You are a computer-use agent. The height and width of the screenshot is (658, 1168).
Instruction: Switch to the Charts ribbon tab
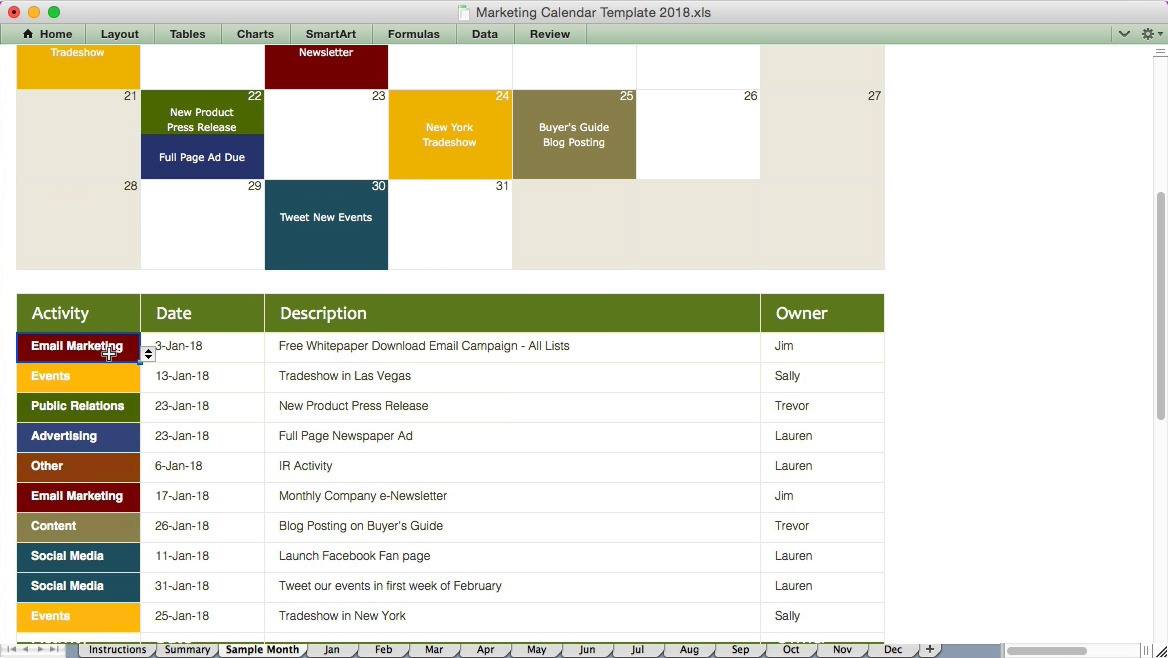pos(255,34)
